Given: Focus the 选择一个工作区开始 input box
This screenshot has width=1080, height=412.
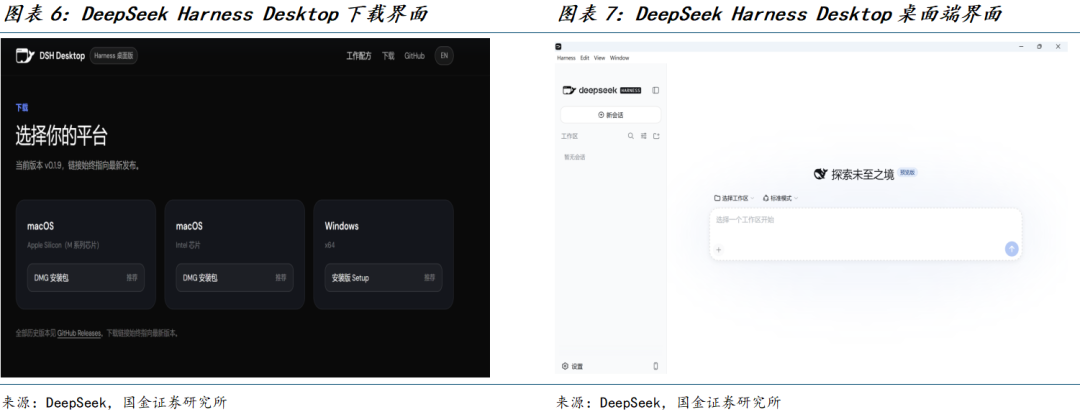Looking at the screenshot, I should point(865,234).
